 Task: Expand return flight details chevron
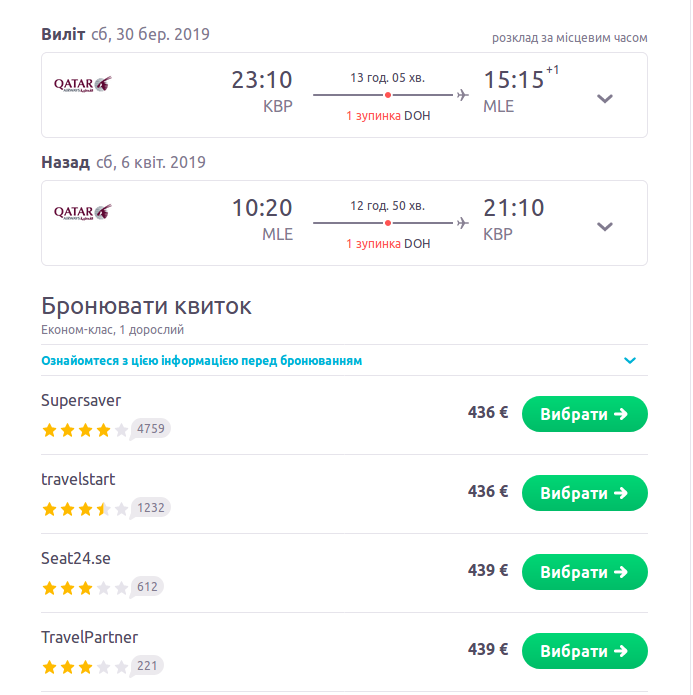click(x=604, y=226)
